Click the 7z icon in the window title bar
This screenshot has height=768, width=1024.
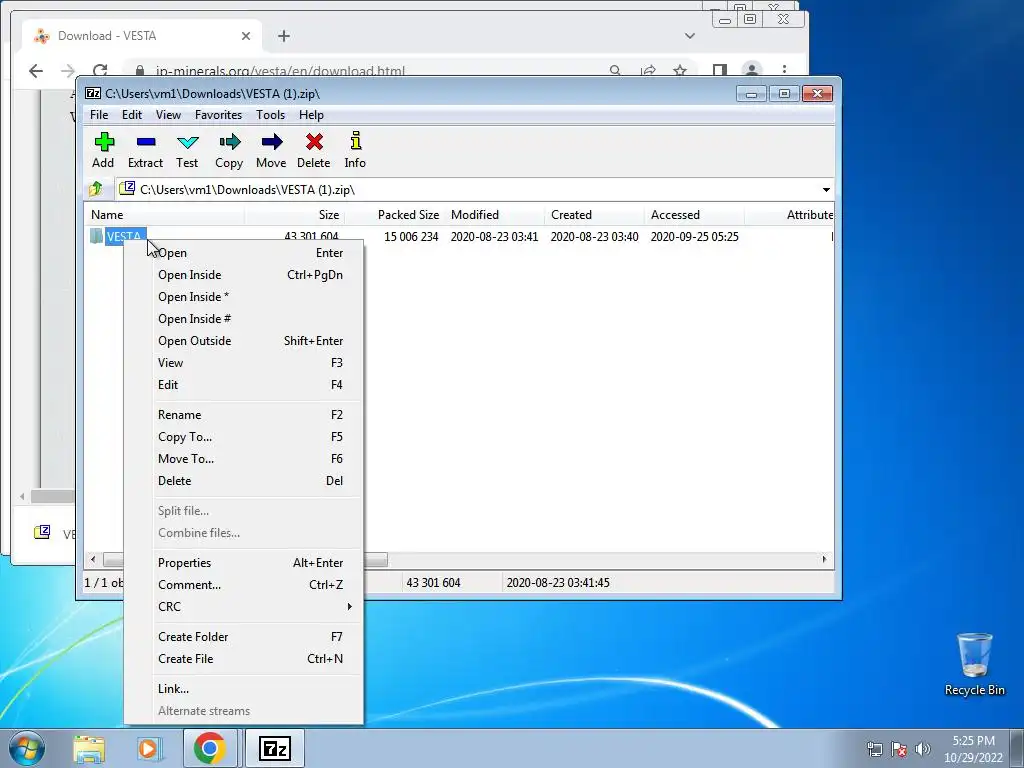coord(93,93)
